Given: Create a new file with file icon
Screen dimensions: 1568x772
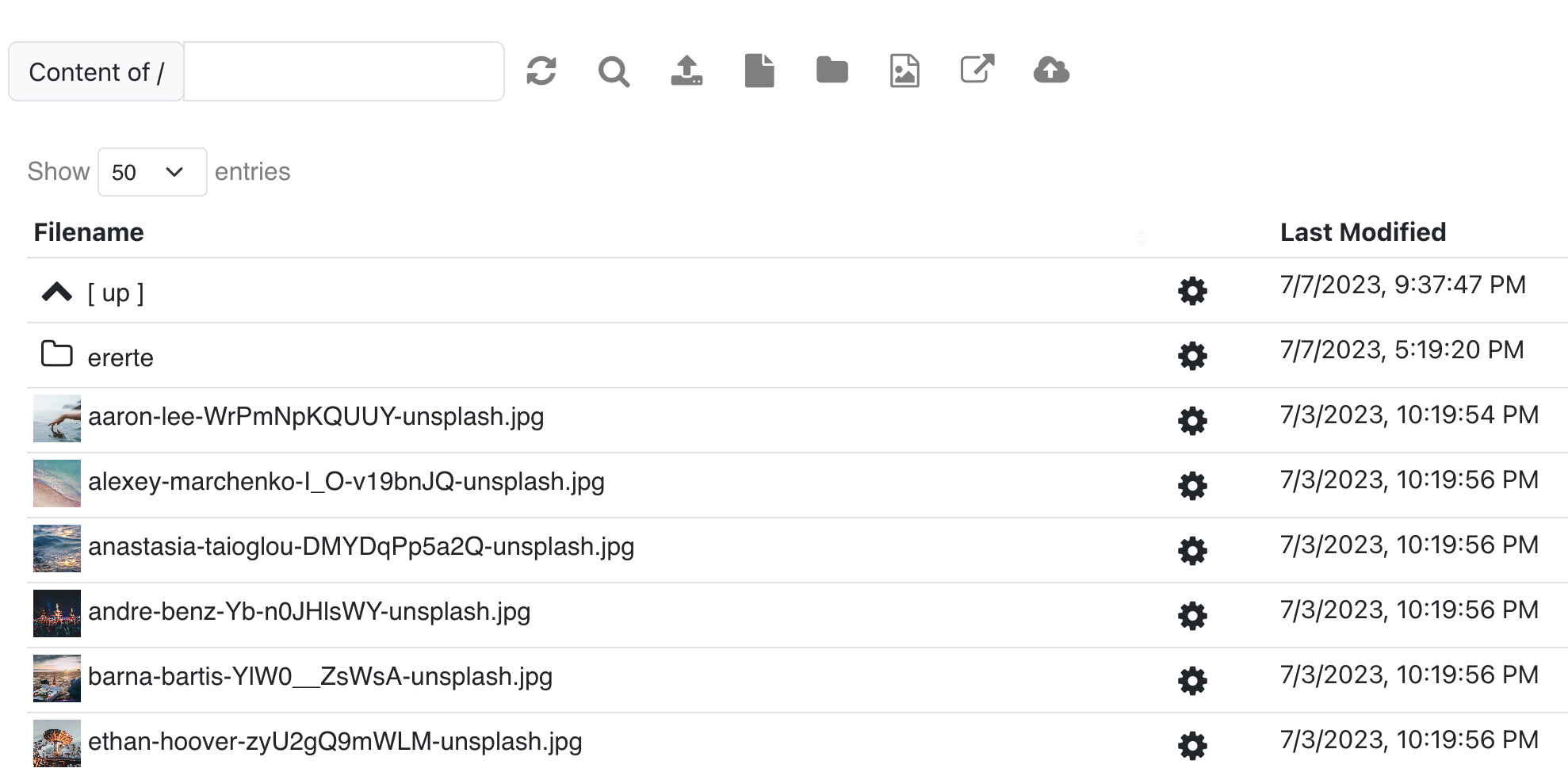Looking at the screenshot, I should [759, 71].
